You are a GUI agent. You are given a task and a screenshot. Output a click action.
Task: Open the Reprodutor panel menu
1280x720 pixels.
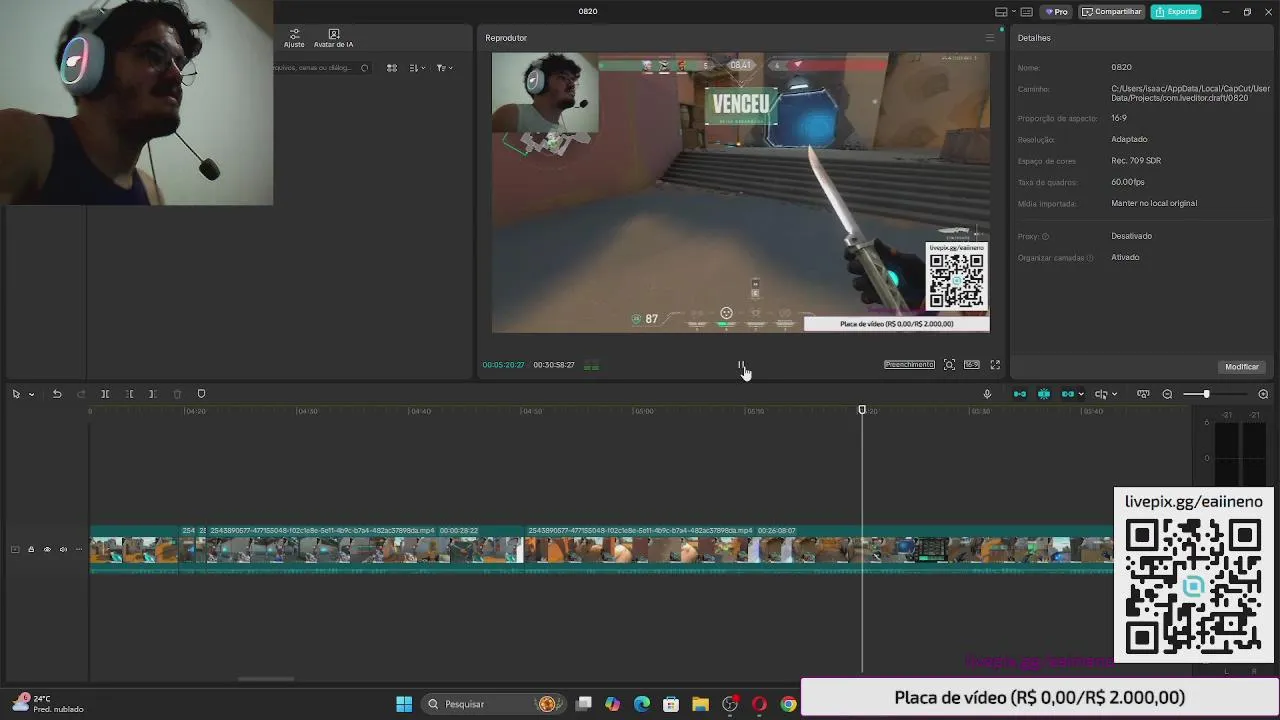pyautogui.click(x=990, y=38)
